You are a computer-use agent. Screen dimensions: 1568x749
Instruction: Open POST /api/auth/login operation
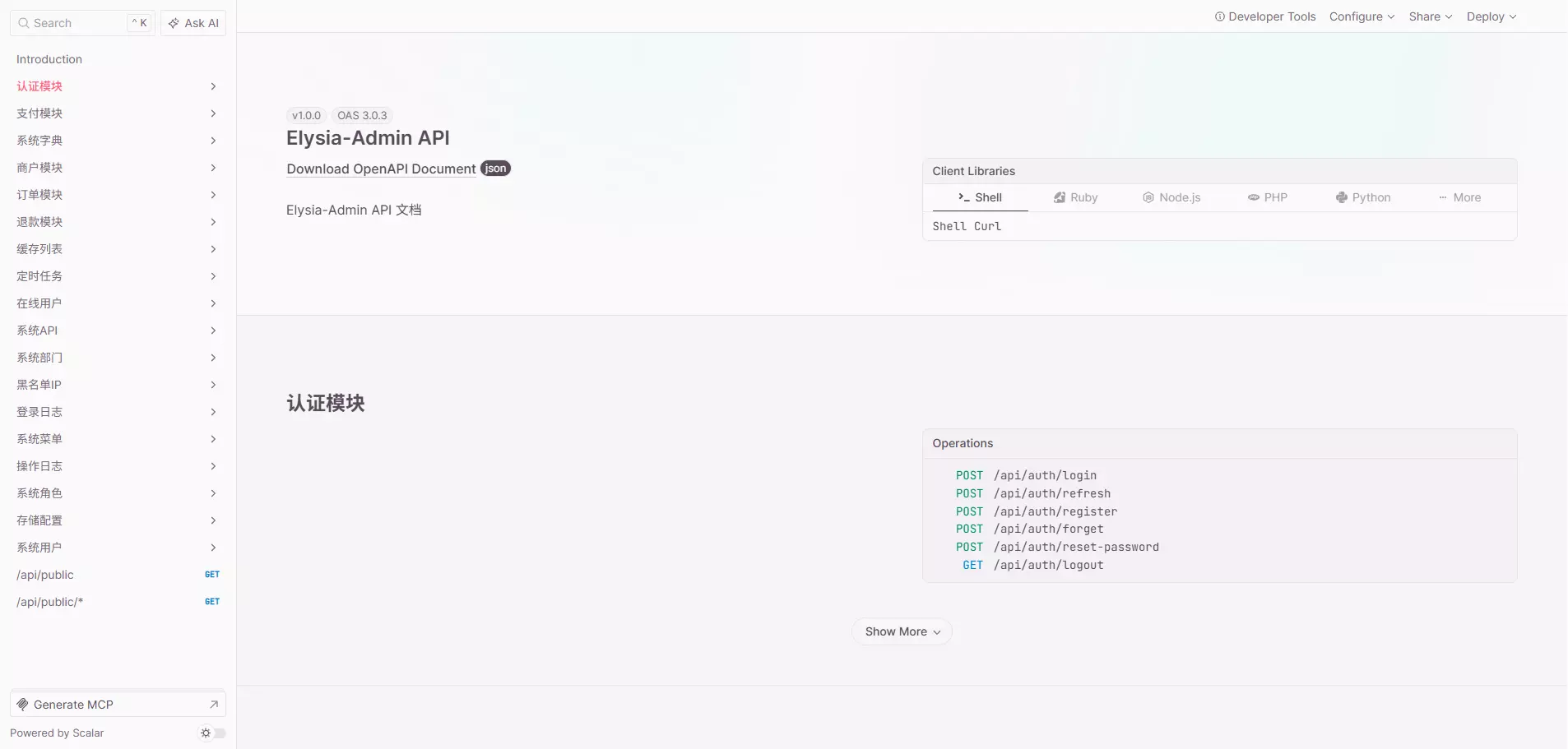click(1026, 475)
